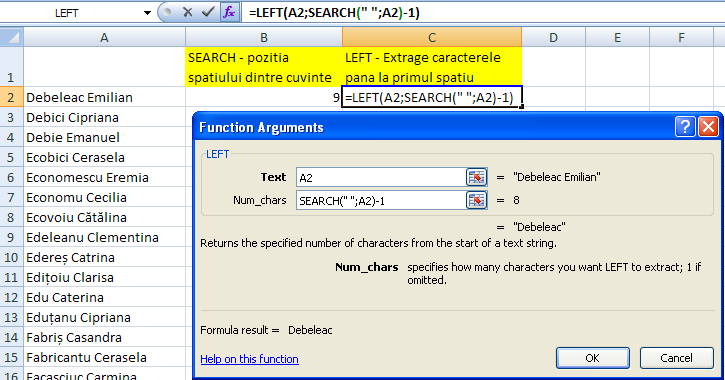Click cell containing Economu Cecilia
Image resolution: width=725 pixels, height=380 pixels.
click(x=104, y=197)
